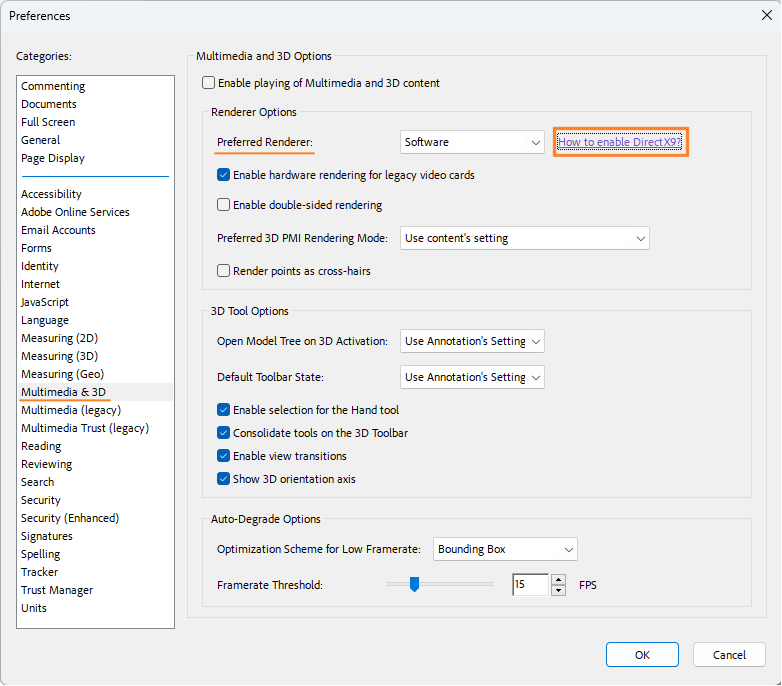Enable playing of Multimedia and 3D content

point(208,83)
